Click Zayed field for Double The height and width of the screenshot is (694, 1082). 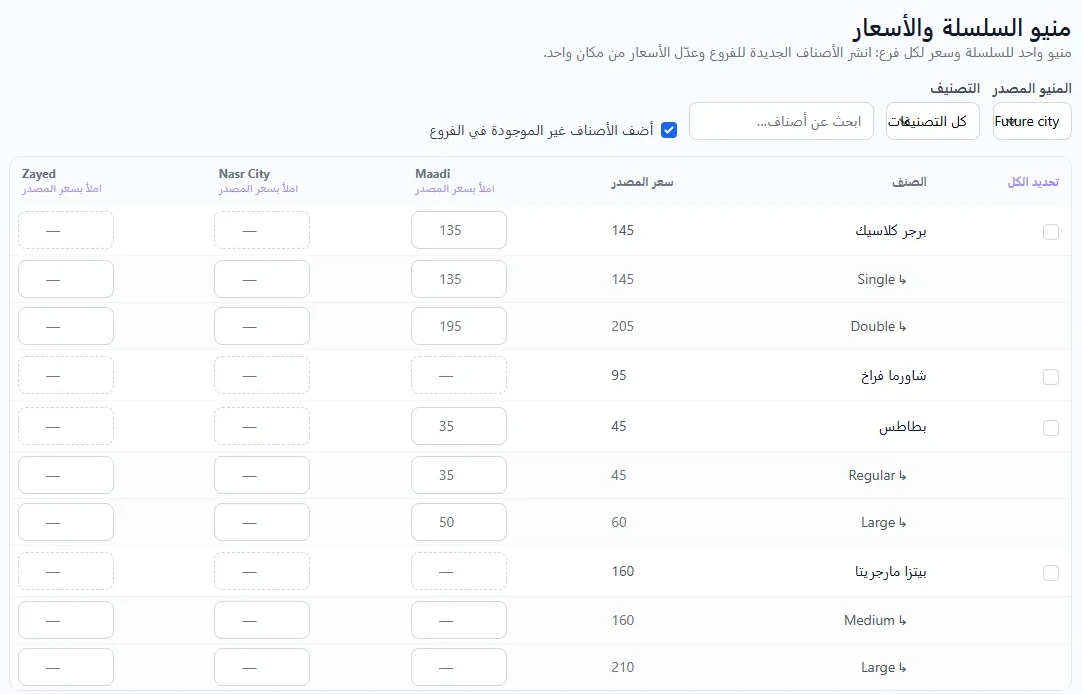click(x=66, y=326)
